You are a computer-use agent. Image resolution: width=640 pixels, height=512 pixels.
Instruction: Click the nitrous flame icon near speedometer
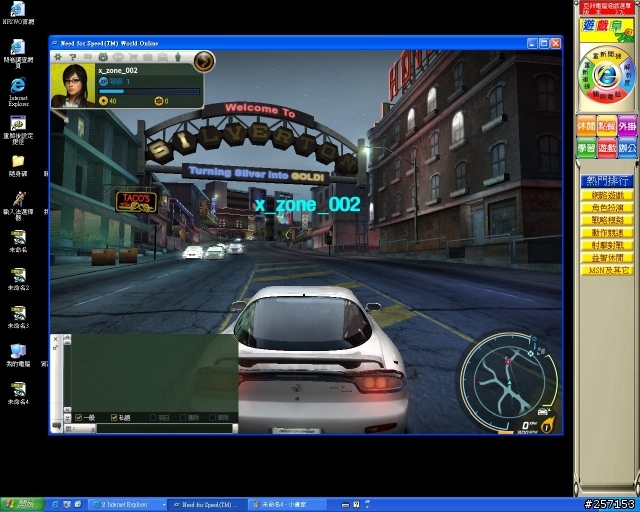(x=547, y=425)
